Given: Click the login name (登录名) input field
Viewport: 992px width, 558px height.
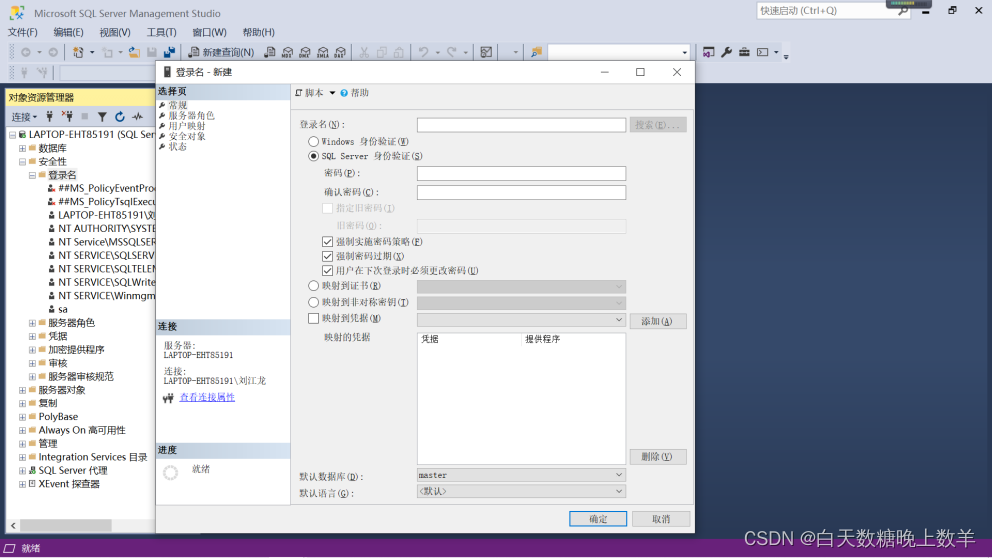Looking at the screenshot, I should click(521, 125).
